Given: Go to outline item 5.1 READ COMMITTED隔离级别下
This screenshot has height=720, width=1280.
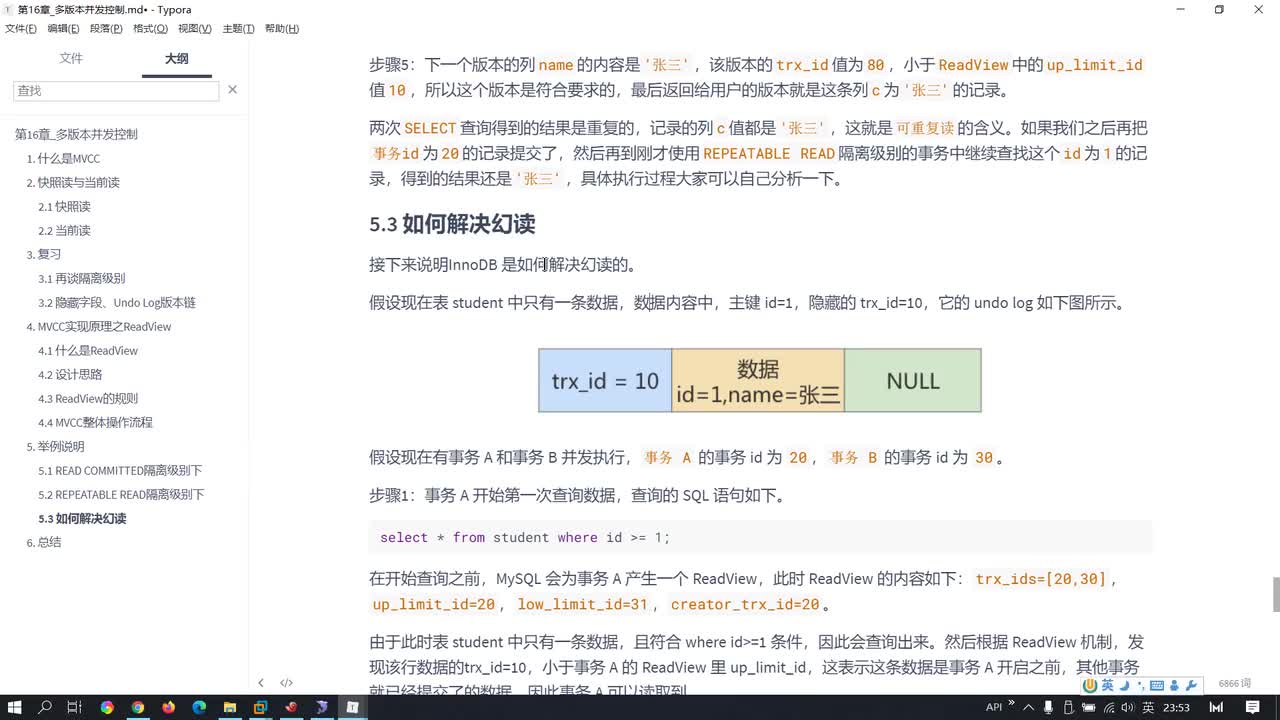Looking at the screenshot, I should click(120, 470).
